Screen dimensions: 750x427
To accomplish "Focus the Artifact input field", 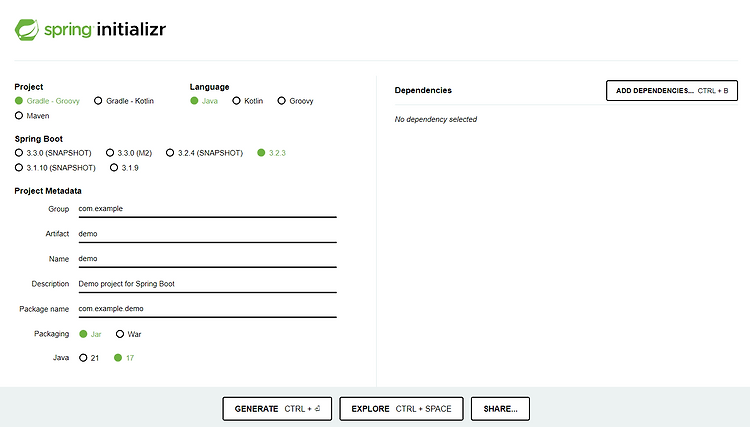I will 208,234.
